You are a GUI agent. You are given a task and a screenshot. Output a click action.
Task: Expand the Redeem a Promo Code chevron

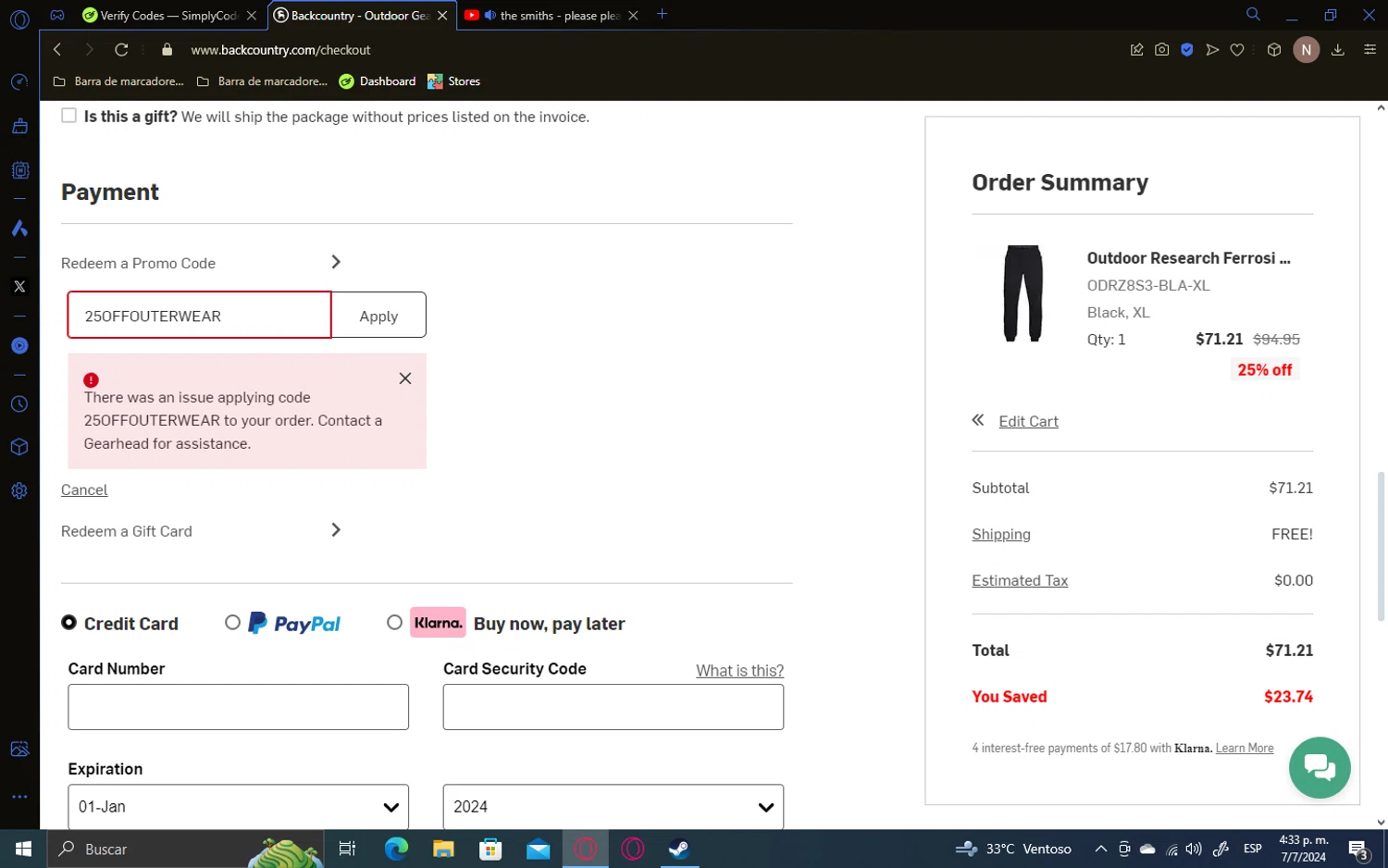(336, 262)
